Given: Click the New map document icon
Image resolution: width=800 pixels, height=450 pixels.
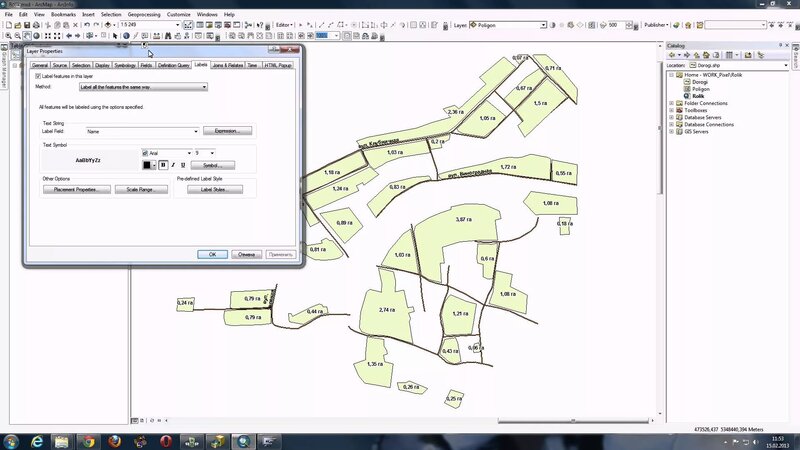Looking at the screenshot, I should [x=9, y=25].
